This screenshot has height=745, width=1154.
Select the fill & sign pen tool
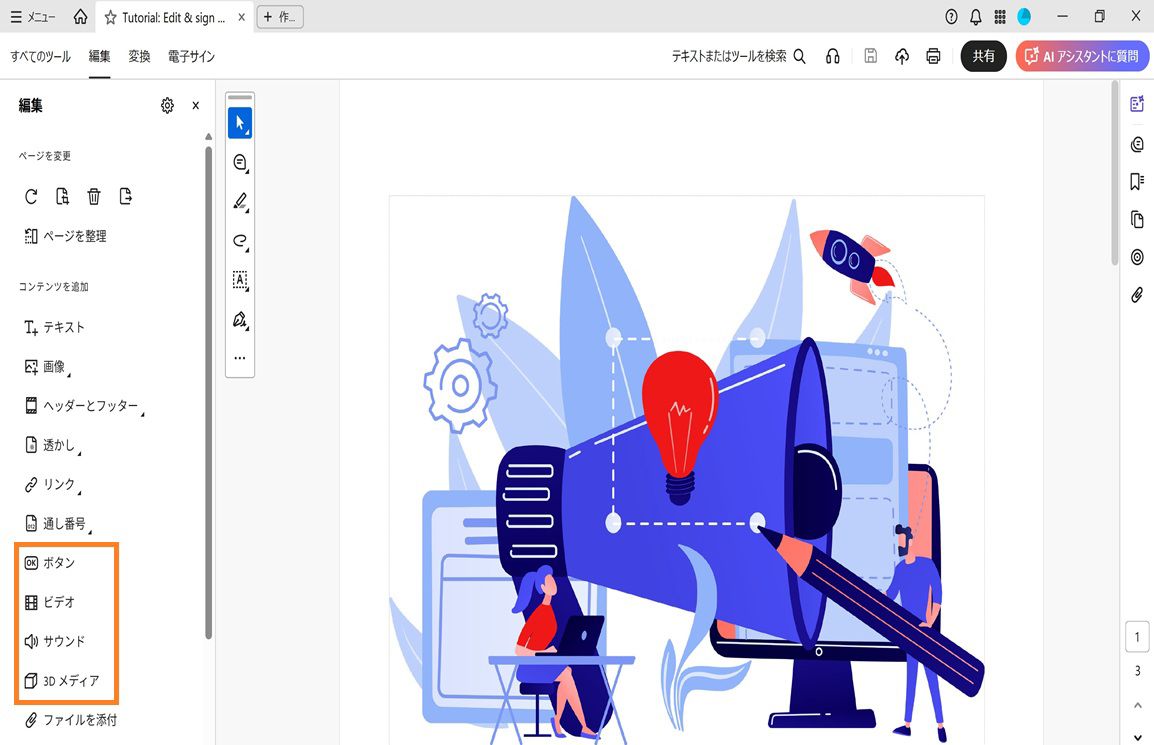click(x=240, y=320)
